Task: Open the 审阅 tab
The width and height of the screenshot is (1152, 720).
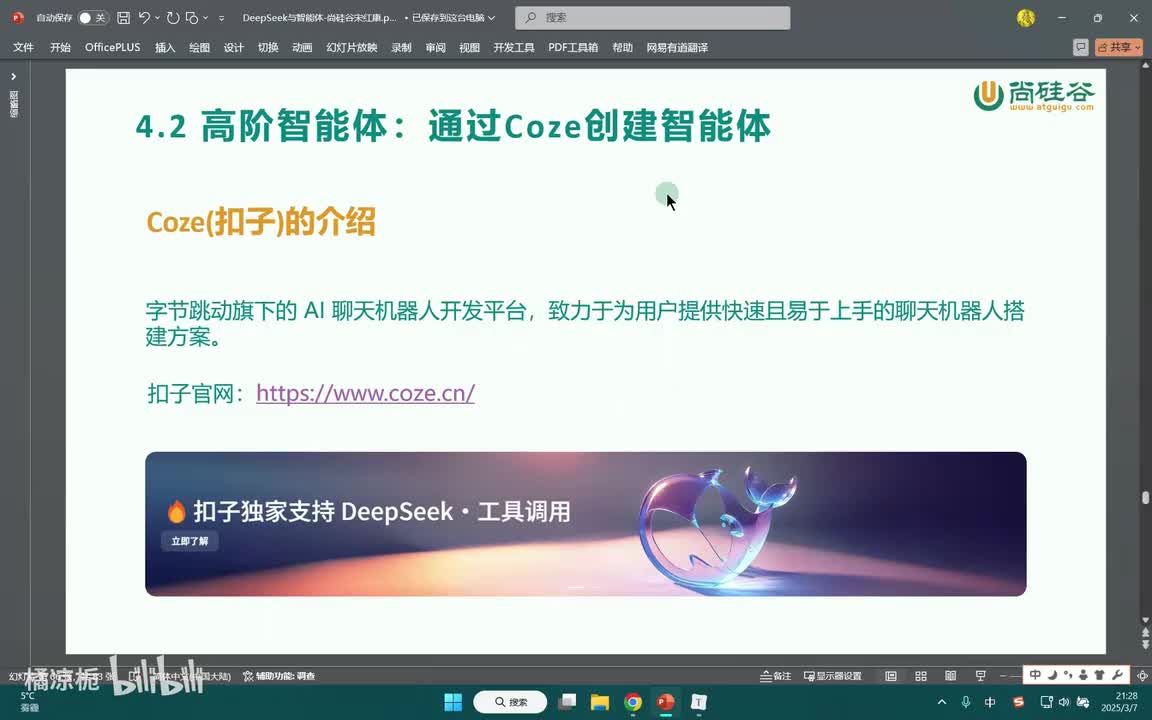Action: point(436,47)
